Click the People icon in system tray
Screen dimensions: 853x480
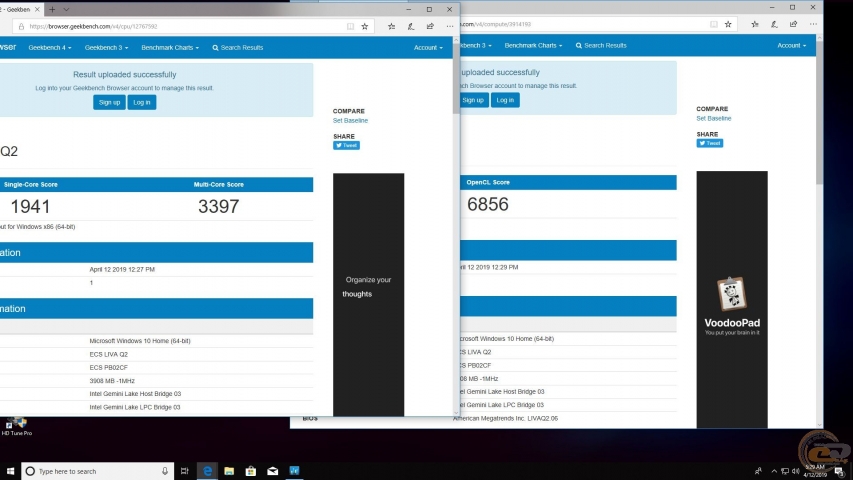(x=758, y=471)
